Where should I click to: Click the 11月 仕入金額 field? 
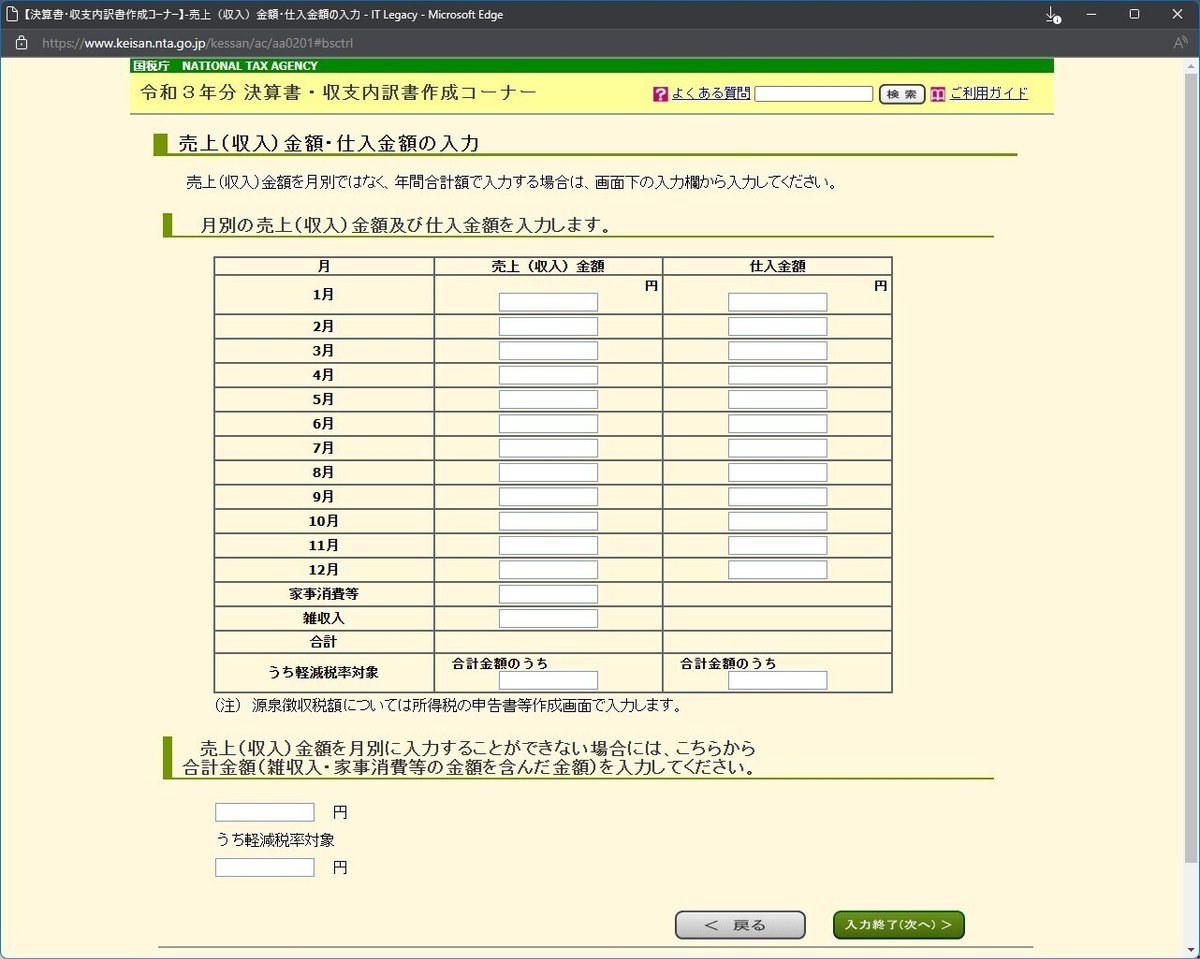(778, 545)
